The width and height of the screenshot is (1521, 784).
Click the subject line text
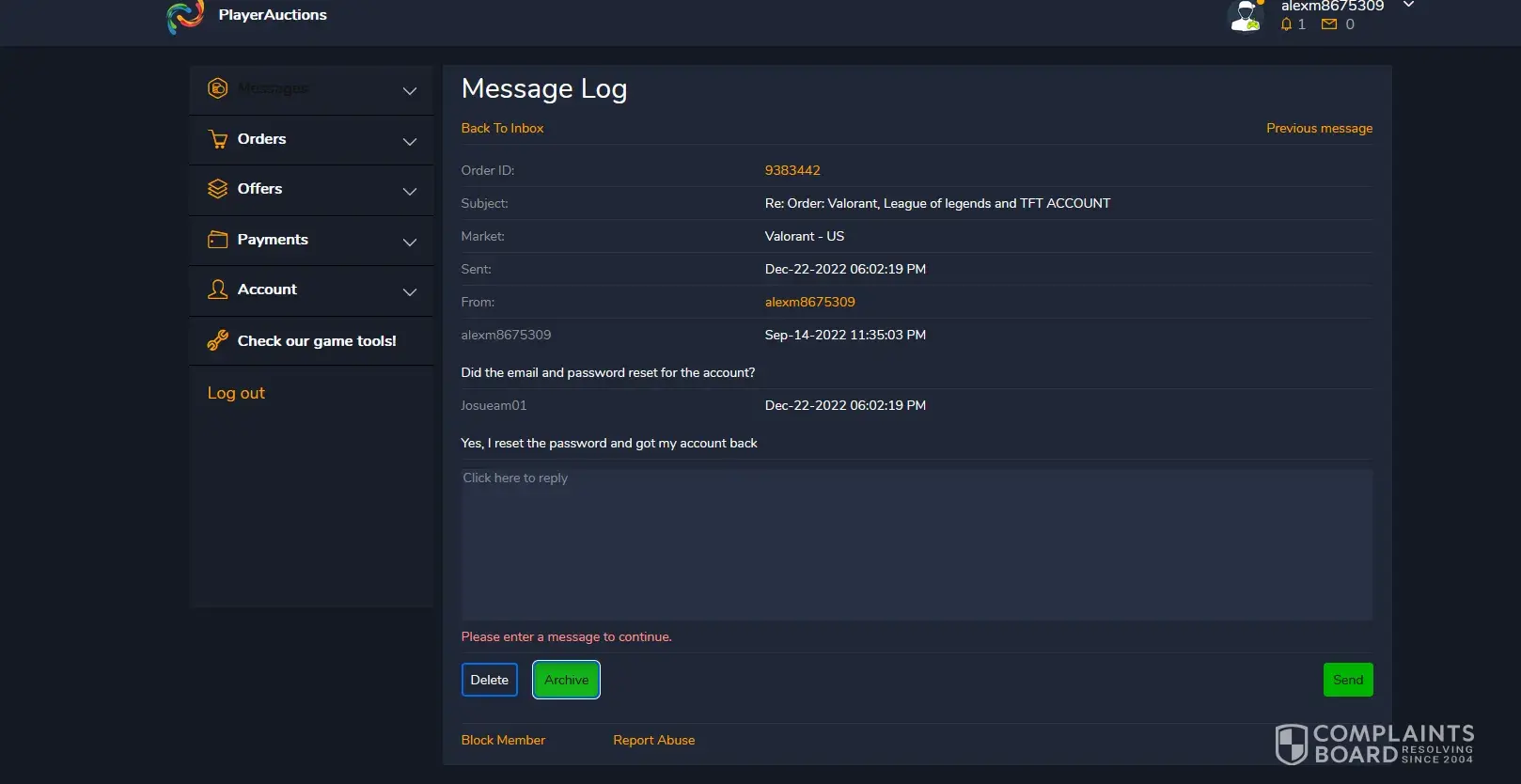point(937,203)
